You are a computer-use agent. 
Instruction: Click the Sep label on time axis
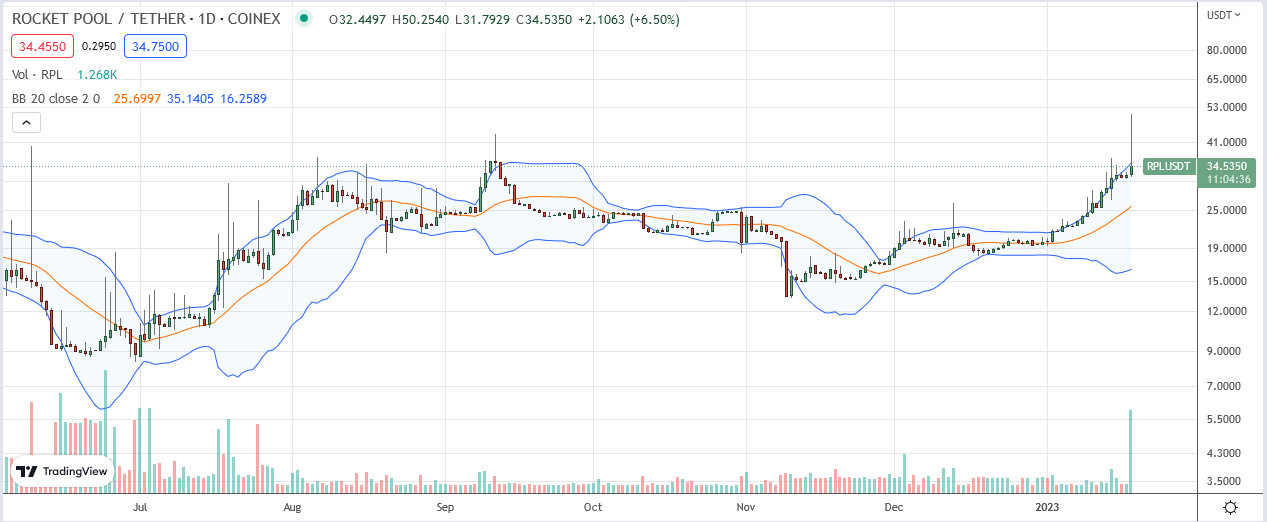pyautogui.click(x=445, y=507)
